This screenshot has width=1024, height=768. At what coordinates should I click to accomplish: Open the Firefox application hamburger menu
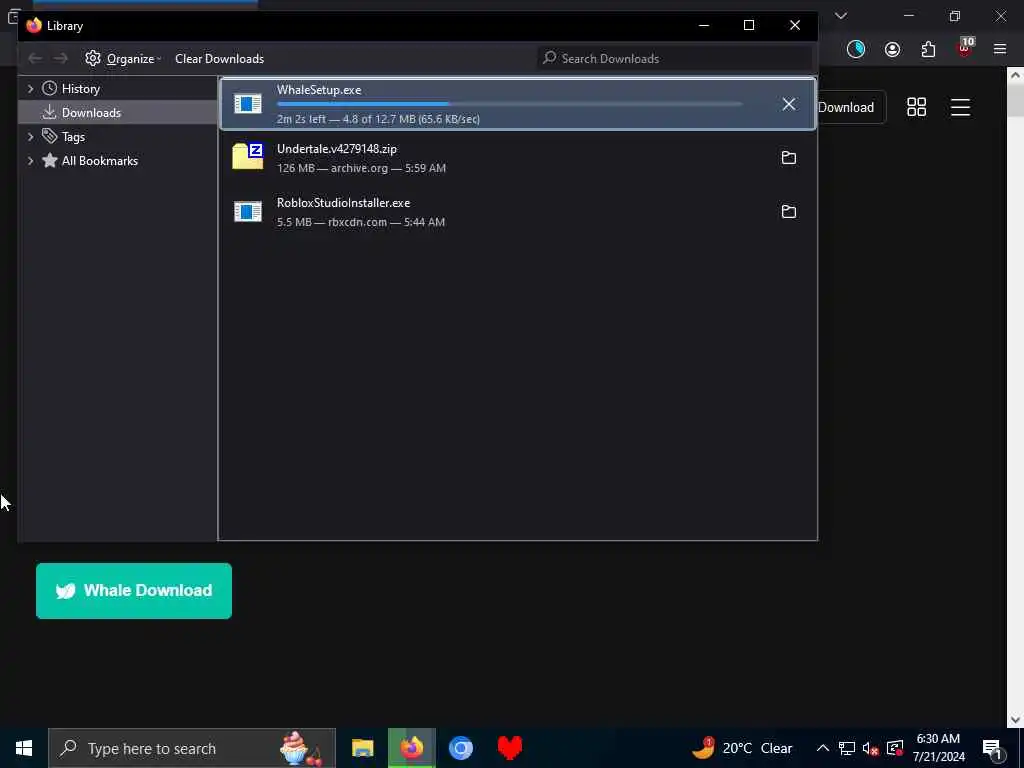(1000, 49)
